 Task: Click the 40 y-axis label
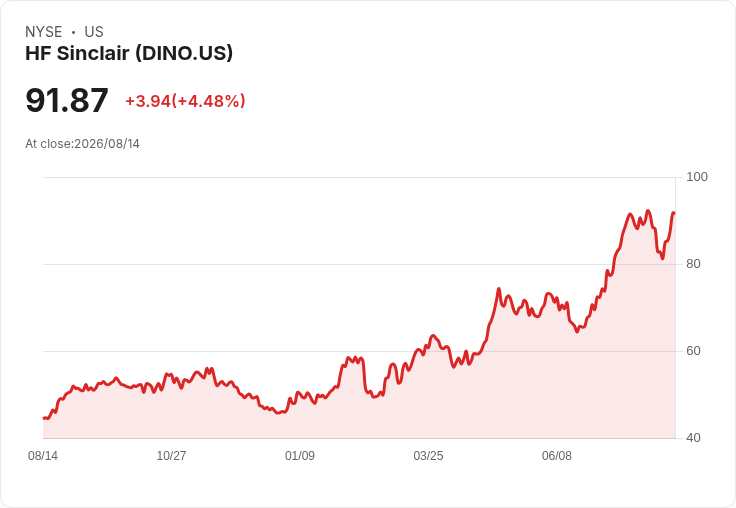click(x=693, y=438)
